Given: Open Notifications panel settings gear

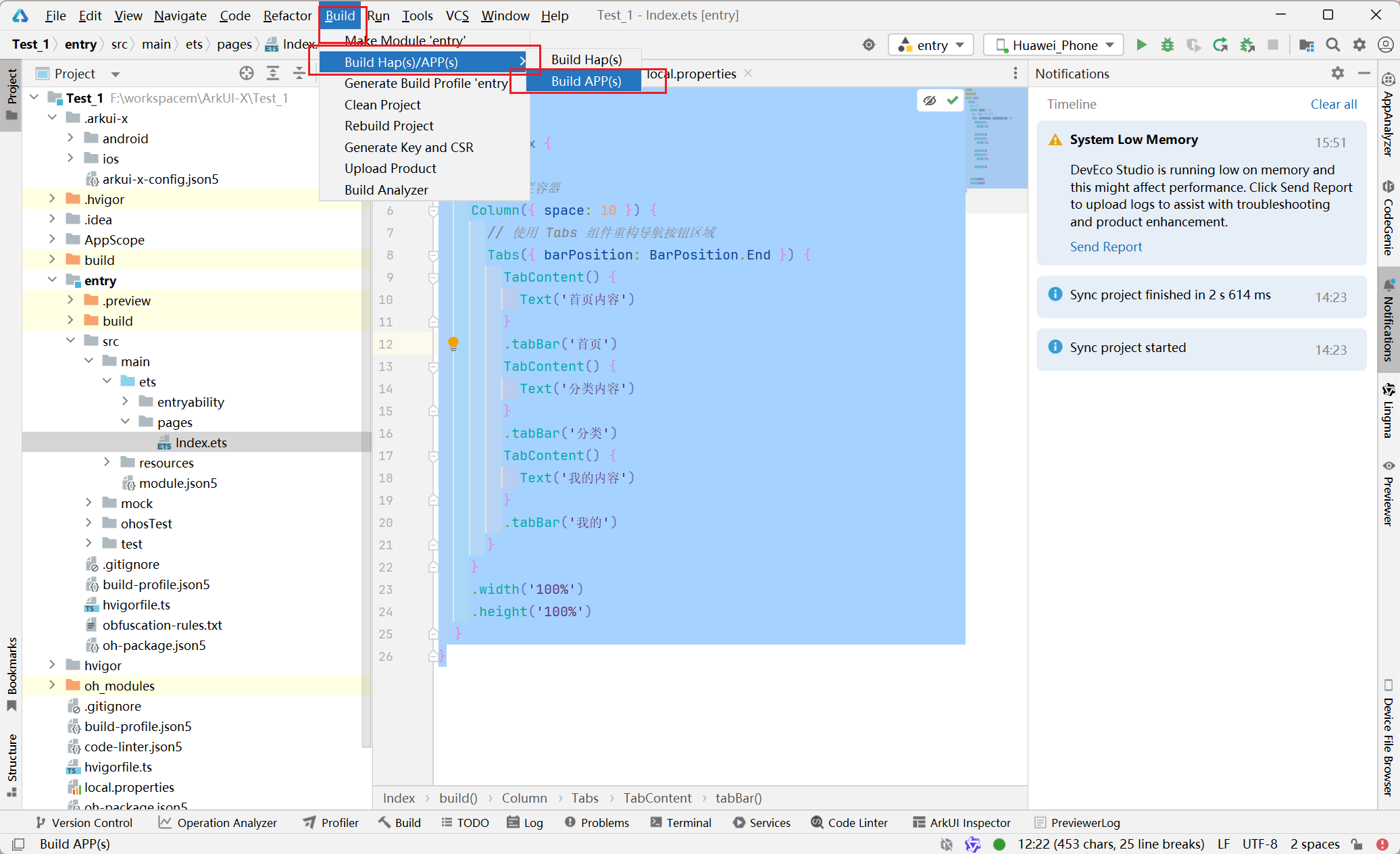Looking at the screenshot, I should click(1338, 73).
